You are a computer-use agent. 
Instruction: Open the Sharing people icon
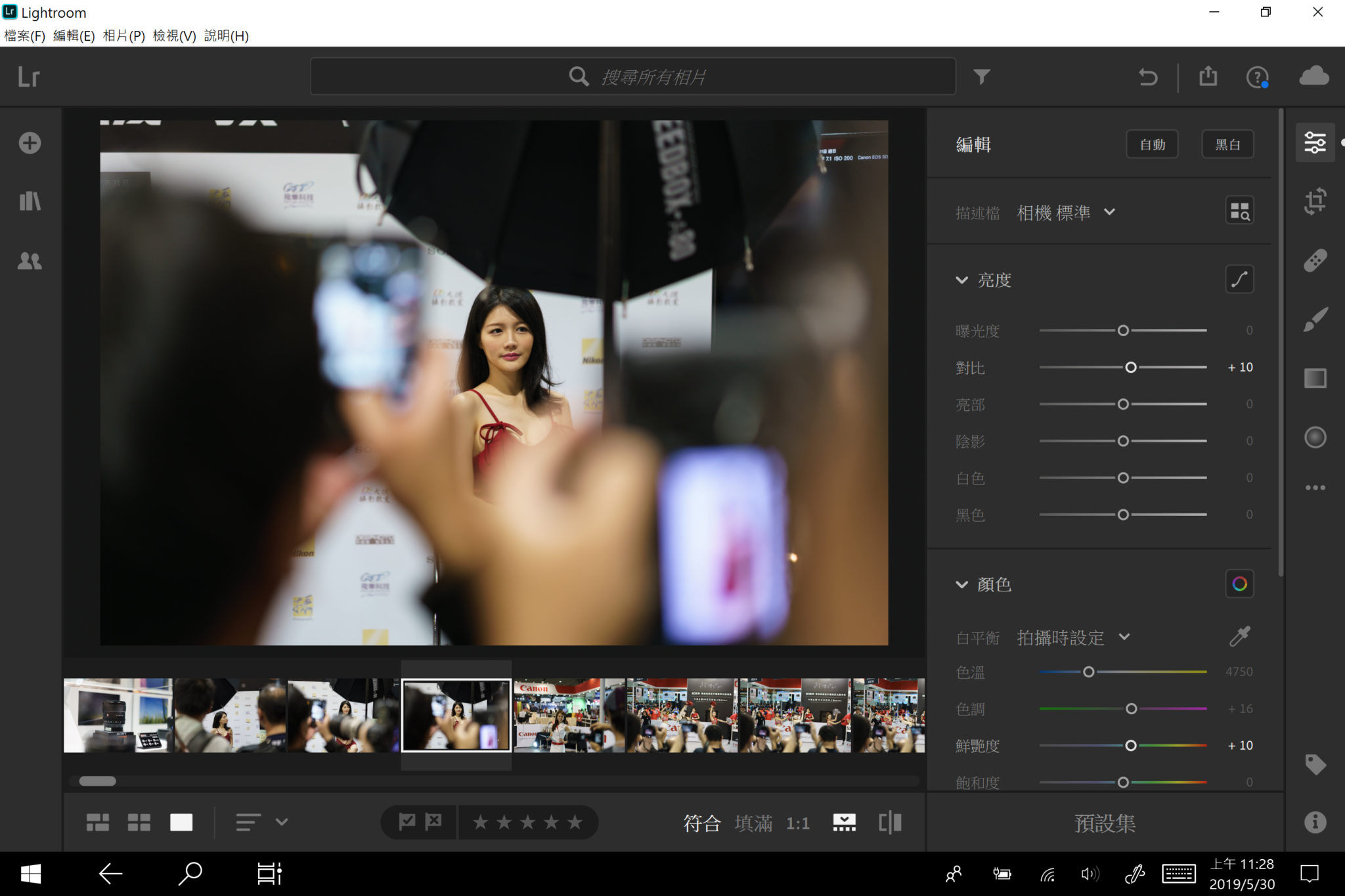(x=30, y=261)
